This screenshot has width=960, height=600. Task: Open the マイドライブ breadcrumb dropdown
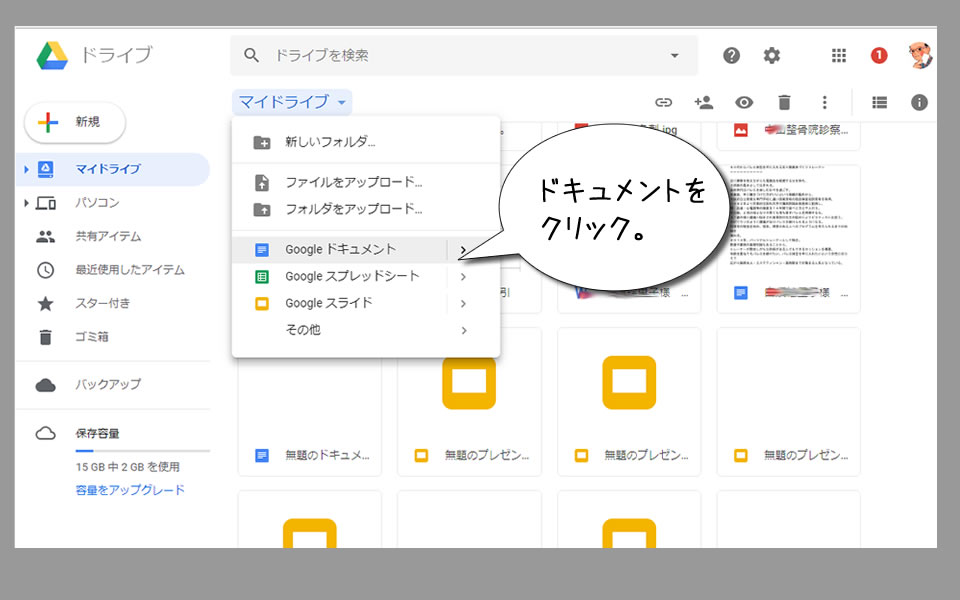click(292, 102)
